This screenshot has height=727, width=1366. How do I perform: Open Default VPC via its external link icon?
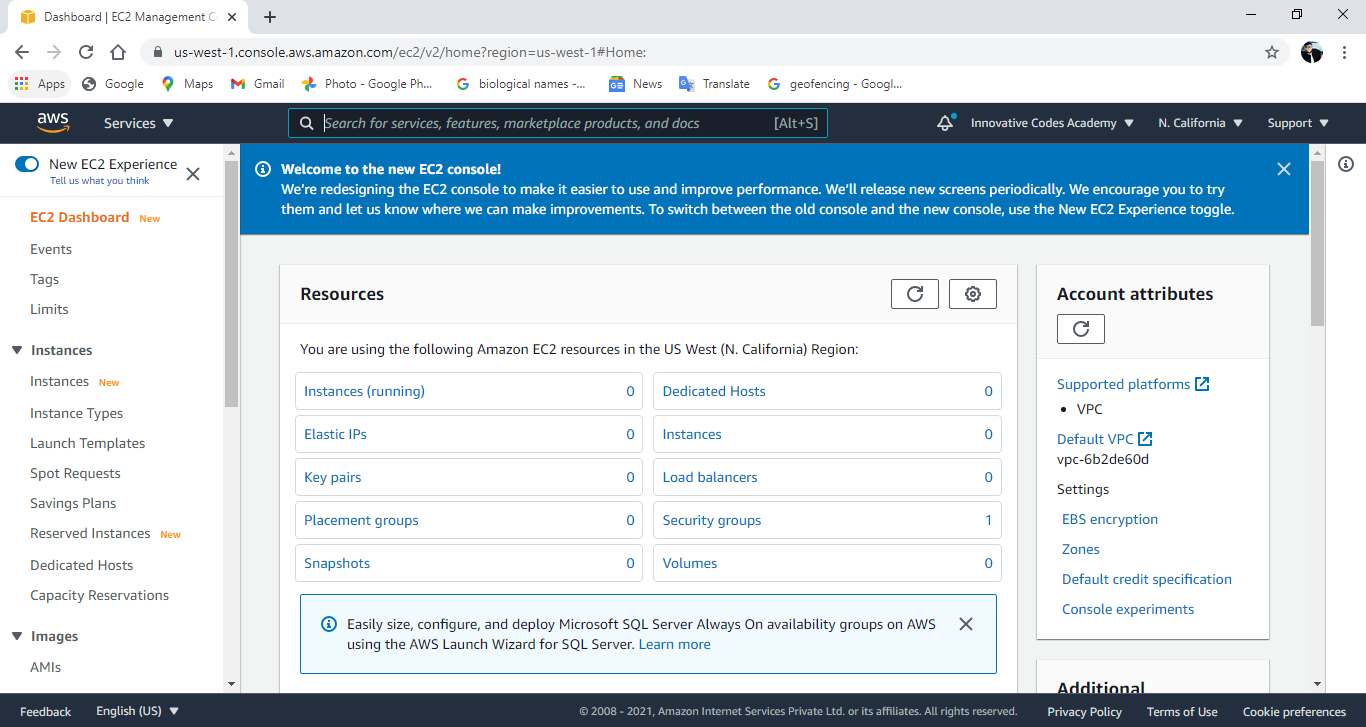(1145, 438)
